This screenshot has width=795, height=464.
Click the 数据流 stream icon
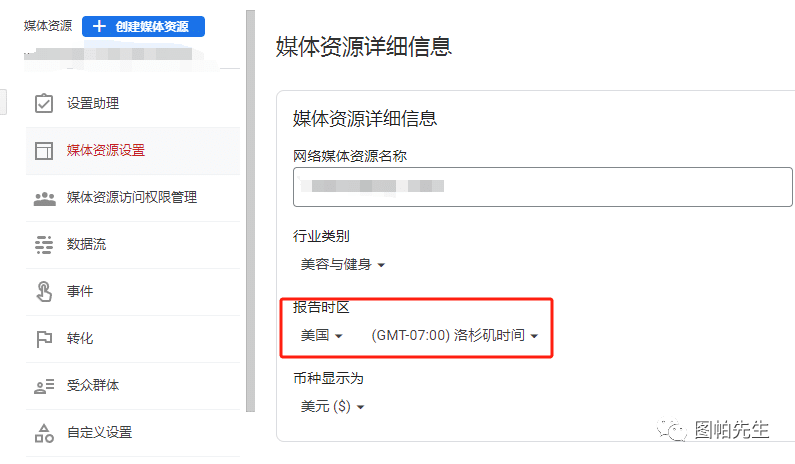pos(44,244)
